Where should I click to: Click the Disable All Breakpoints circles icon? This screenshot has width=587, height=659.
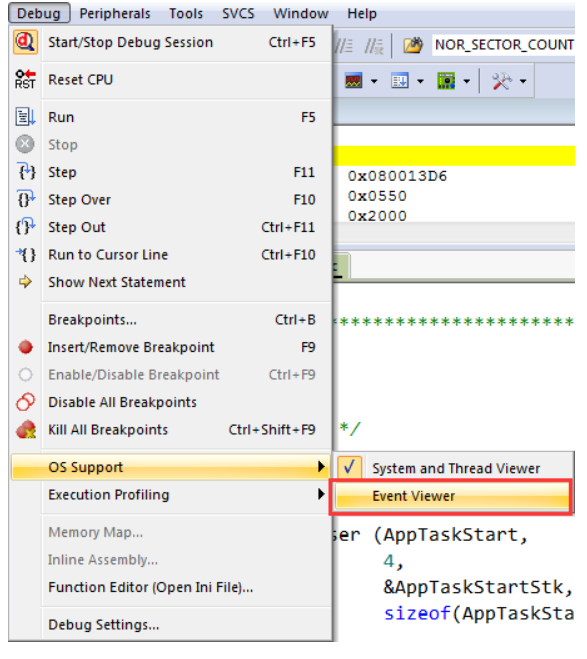coord(25,402)
